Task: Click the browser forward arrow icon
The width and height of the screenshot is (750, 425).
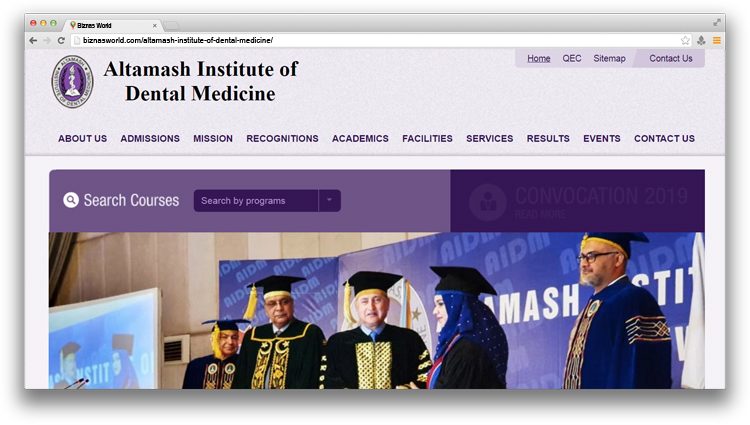Action: pos(47,41)
